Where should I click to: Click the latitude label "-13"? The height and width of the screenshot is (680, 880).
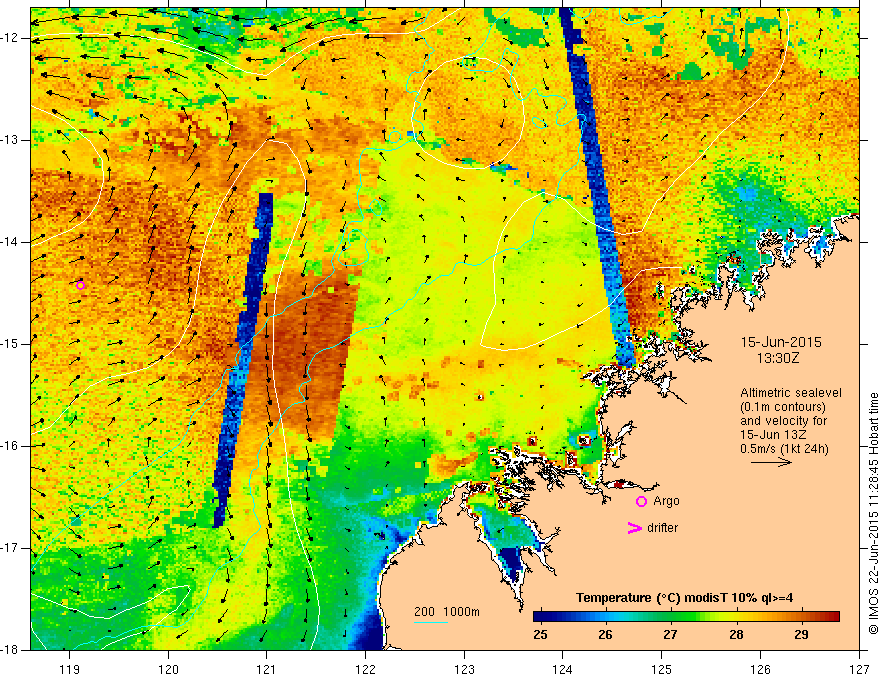click(x=10, y=140)
